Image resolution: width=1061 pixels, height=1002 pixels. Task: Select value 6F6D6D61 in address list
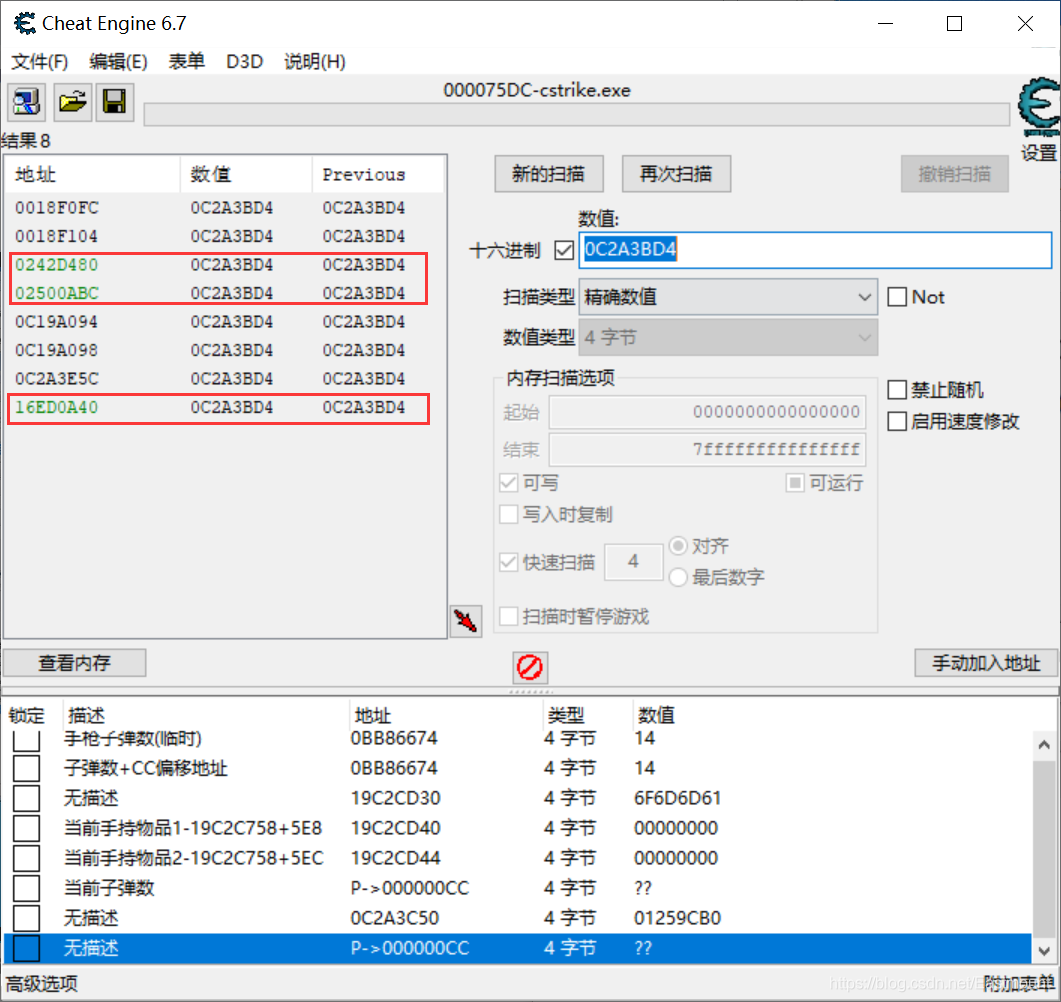click(x=677, y=798)
